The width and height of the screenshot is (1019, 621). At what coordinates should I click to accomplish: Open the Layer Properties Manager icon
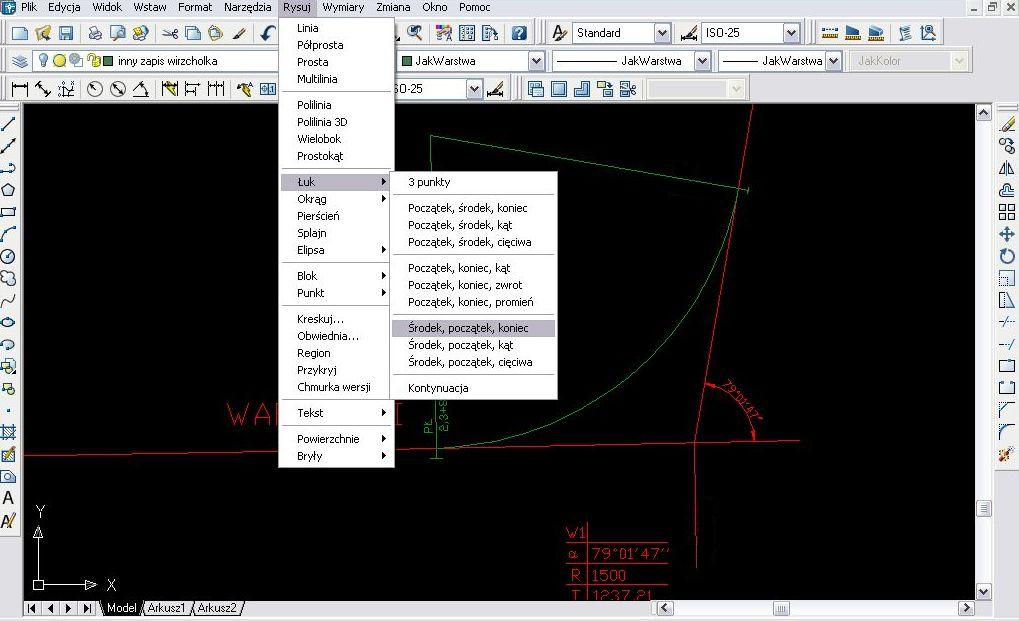[20, 61]
